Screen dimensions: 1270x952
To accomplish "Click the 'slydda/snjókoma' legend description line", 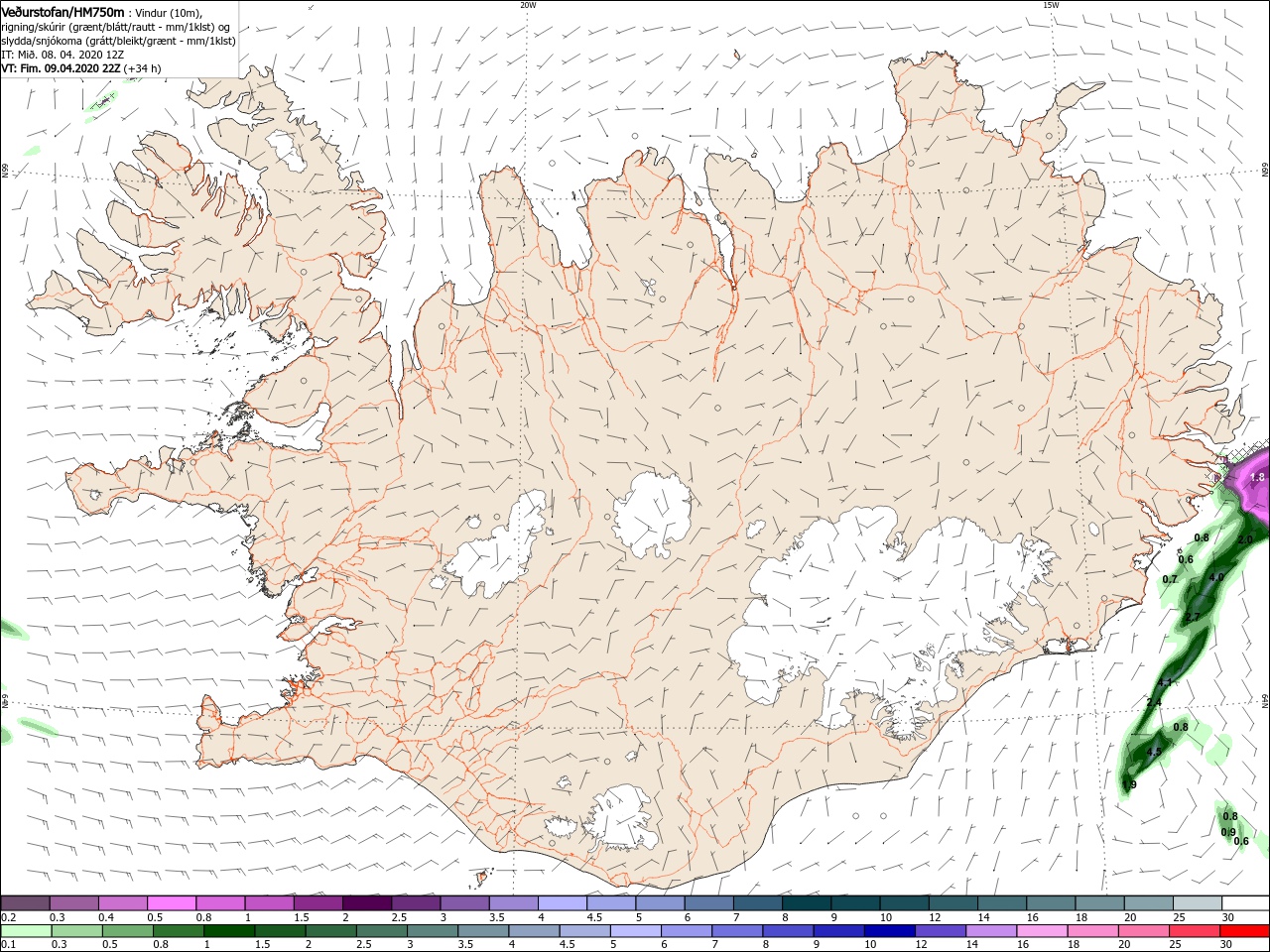I will tap(118, 41).
